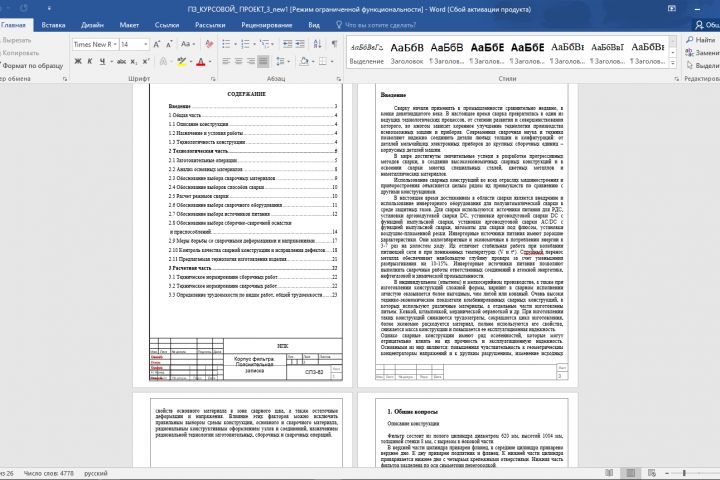
Task: Open the Абзац dialog launcher
Action: [339, 79]
